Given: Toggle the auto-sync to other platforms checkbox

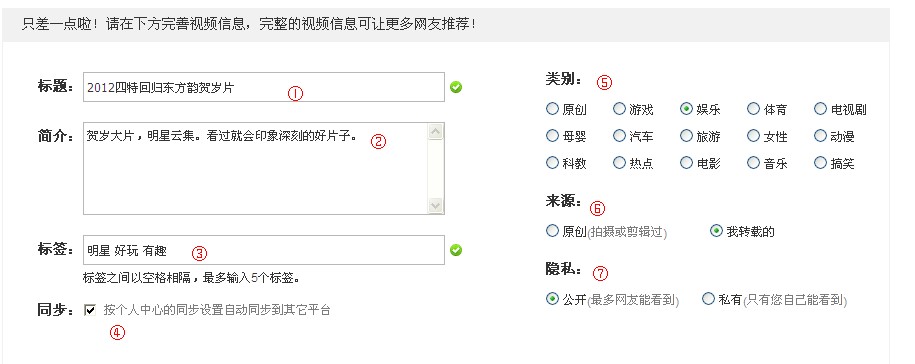Looking at the screenshot, I should 90,310.
